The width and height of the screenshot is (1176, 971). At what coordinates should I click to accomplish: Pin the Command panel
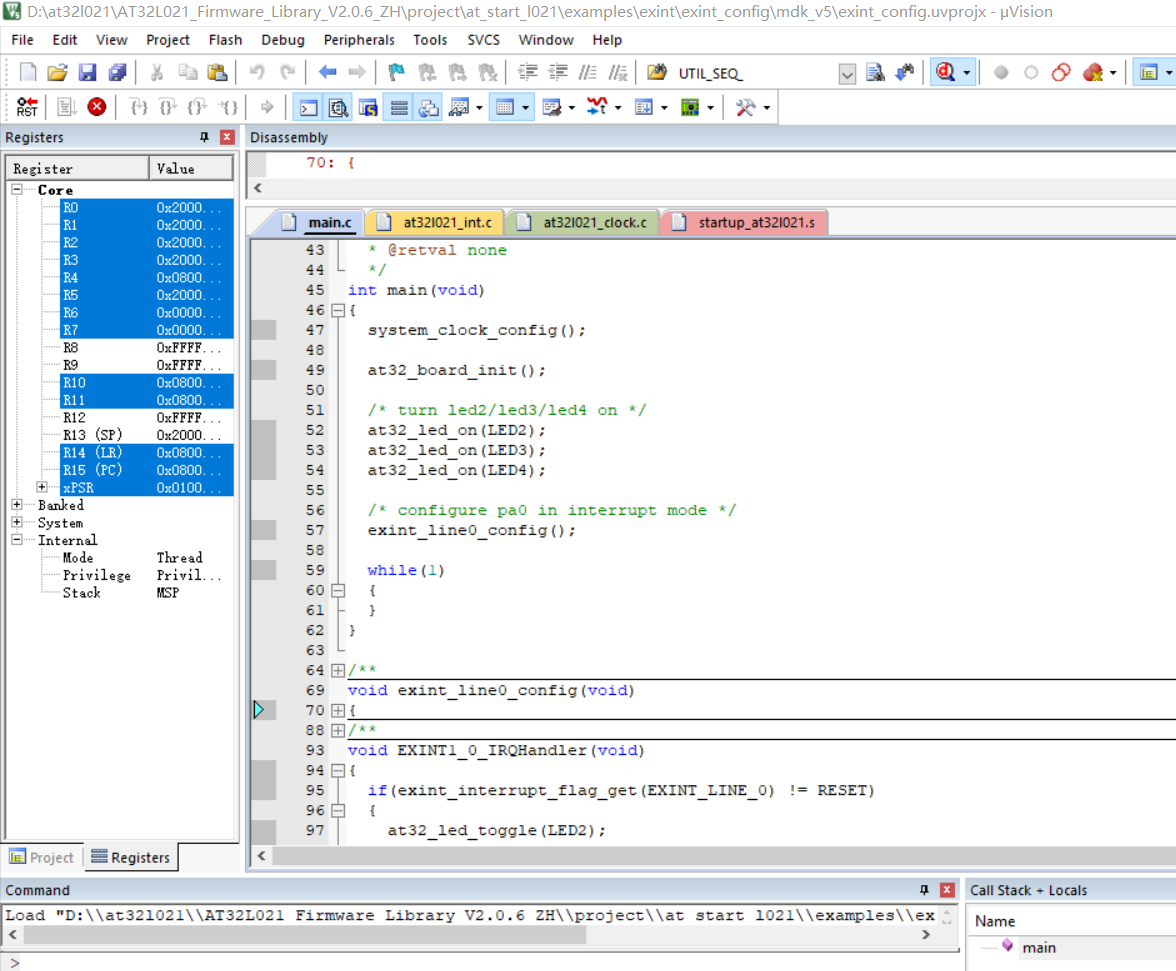point(924,890)
